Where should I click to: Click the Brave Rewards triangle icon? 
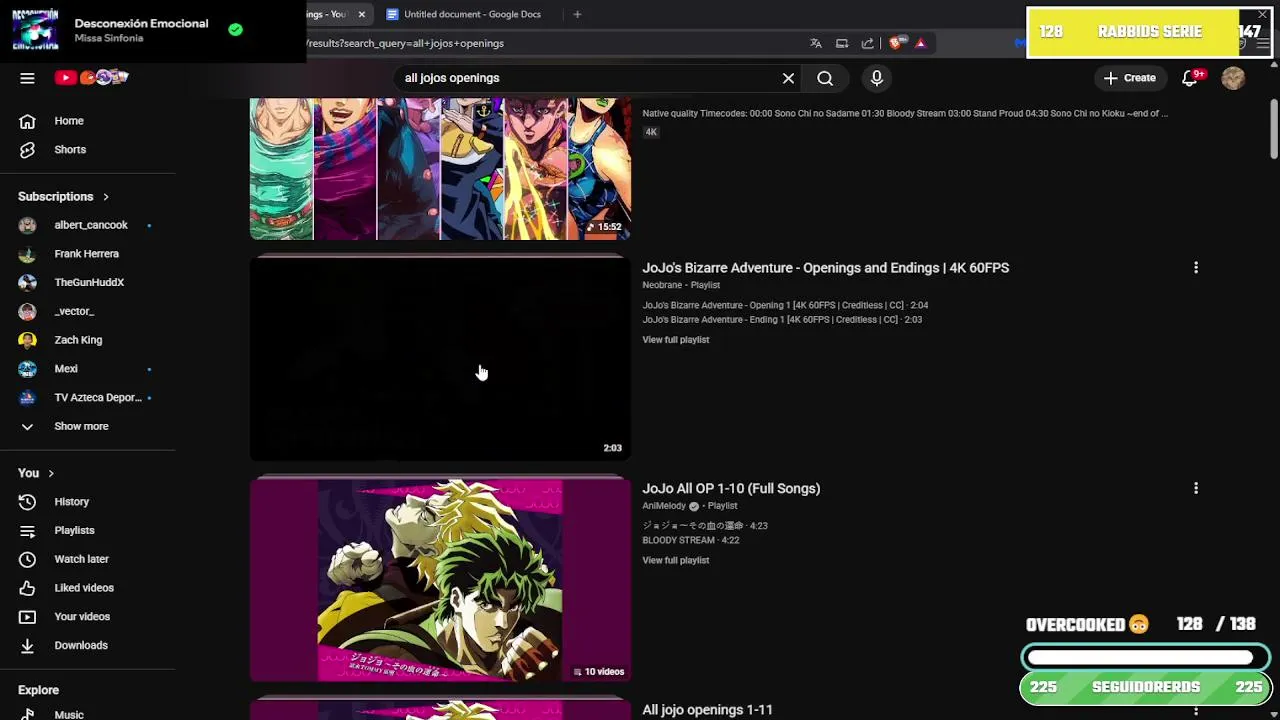point(920,43)
